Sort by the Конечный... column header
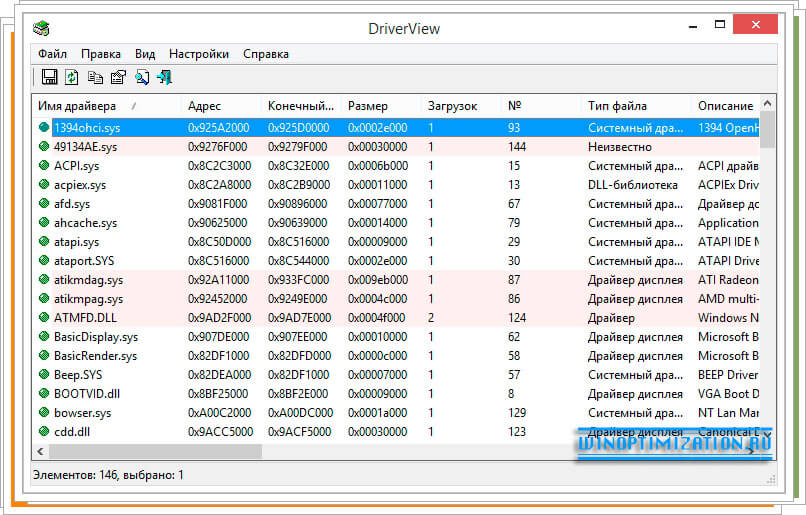 pos(301,106)
